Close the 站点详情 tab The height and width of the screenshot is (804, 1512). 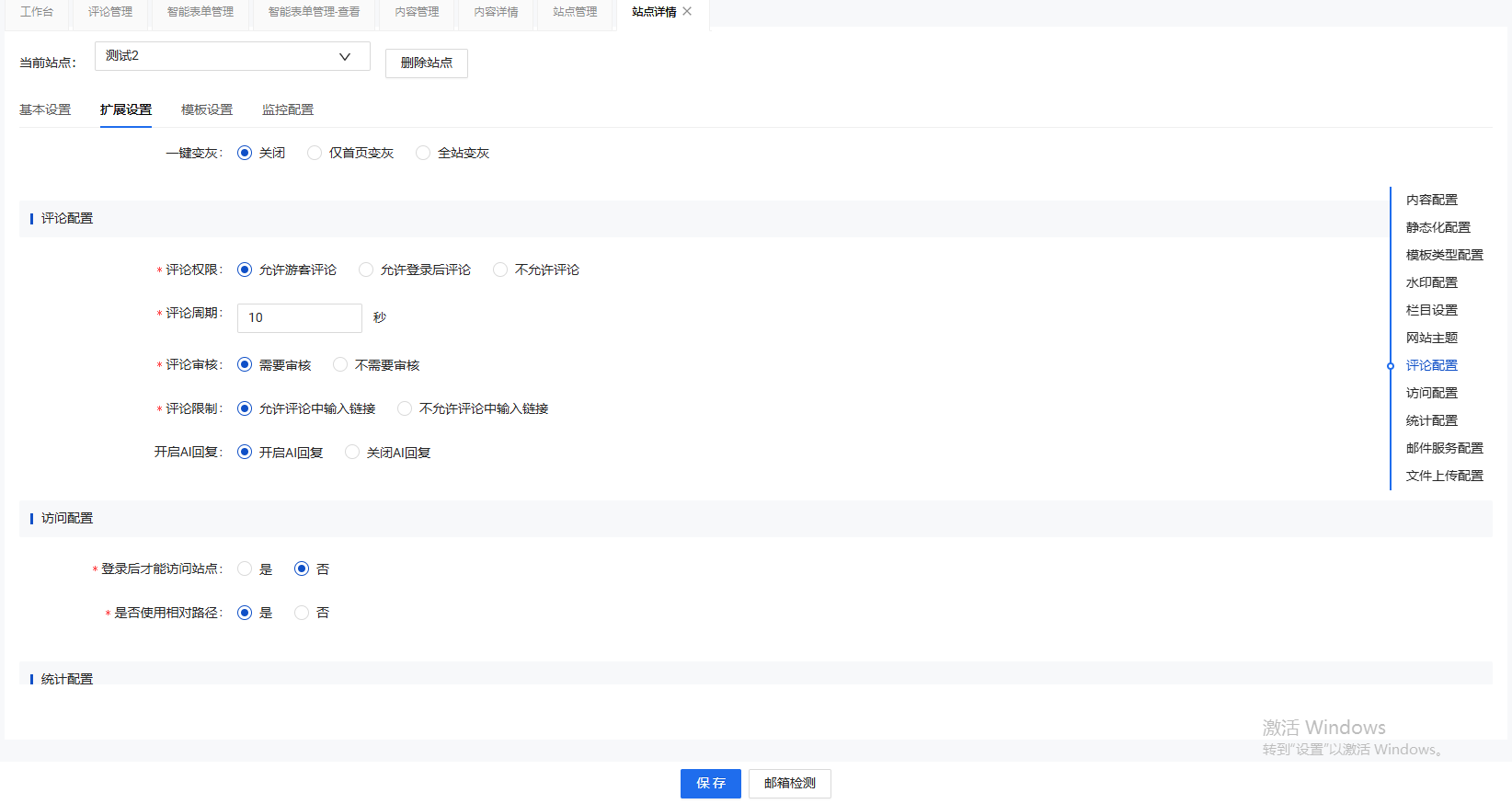687,12
